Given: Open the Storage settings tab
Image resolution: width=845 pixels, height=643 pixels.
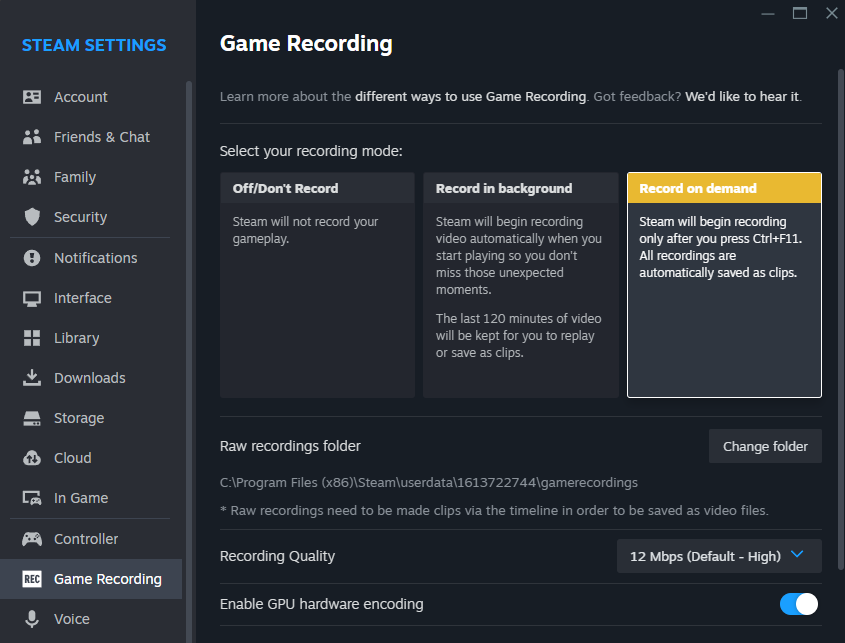Looking at the screenshot, I should [x=79, y=418].
